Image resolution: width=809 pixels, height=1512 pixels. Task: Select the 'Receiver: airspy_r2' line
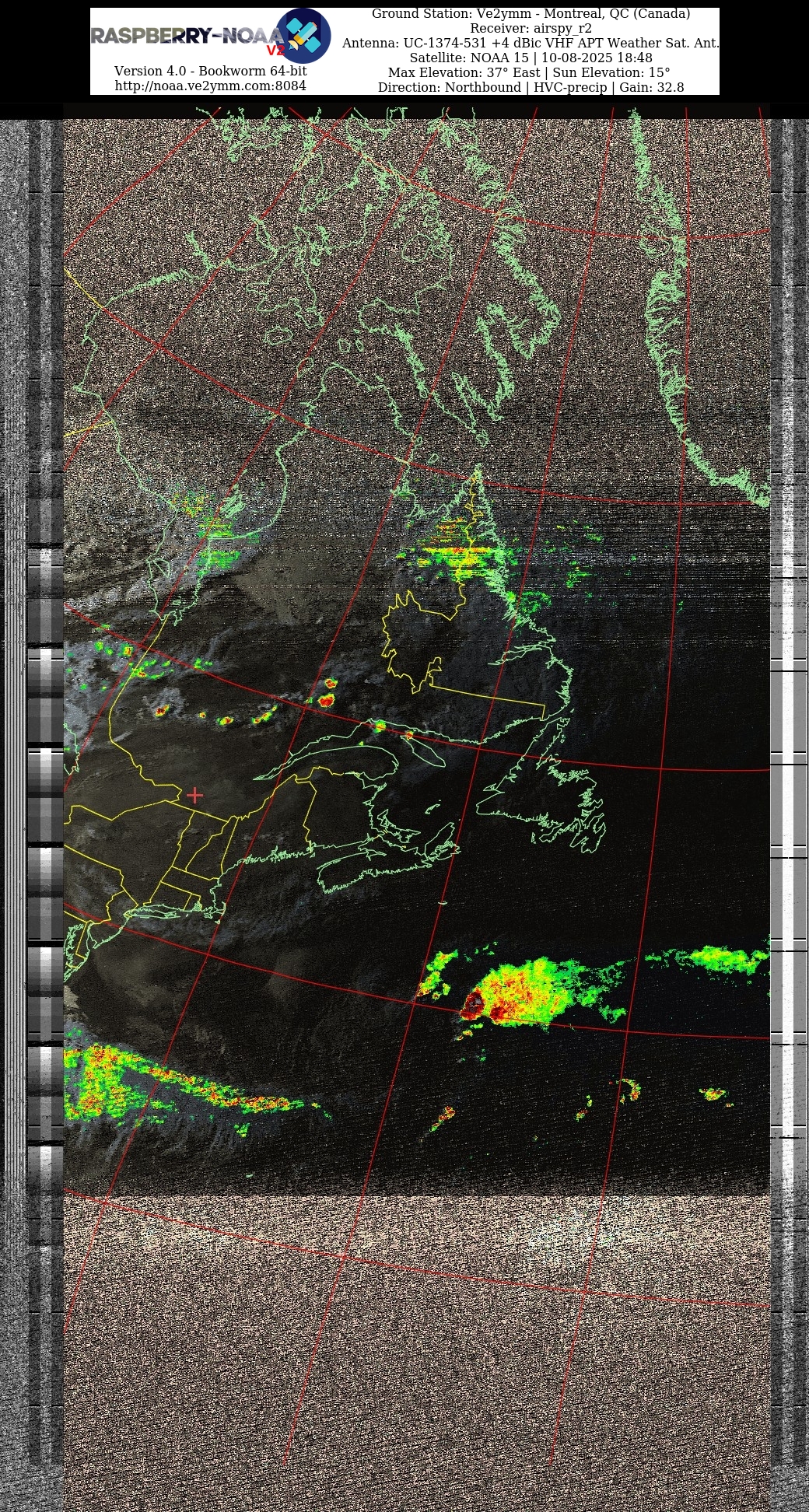coord(531,29)
